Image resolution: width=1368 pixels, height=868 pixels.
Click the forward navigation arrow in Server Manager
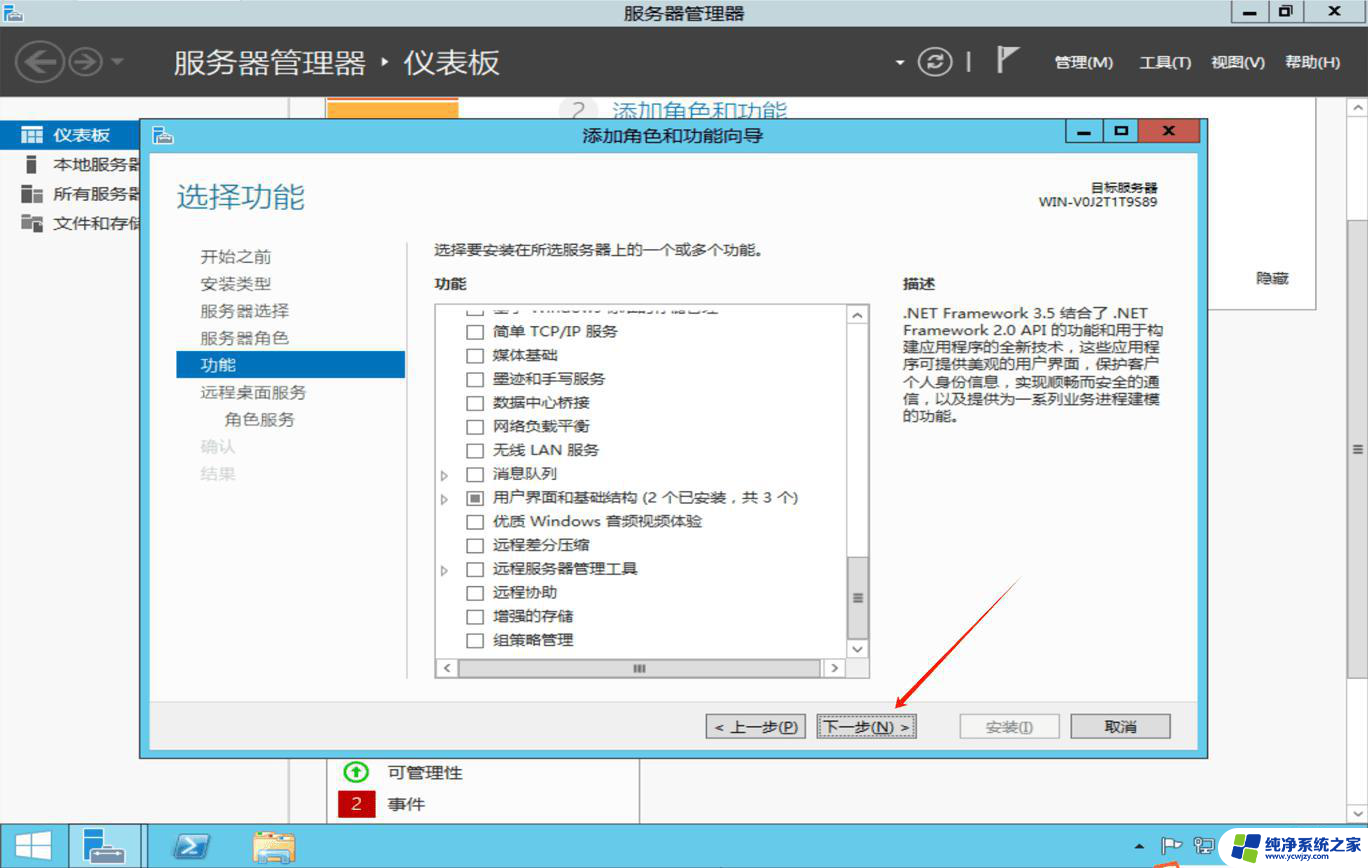click(86, 62)
